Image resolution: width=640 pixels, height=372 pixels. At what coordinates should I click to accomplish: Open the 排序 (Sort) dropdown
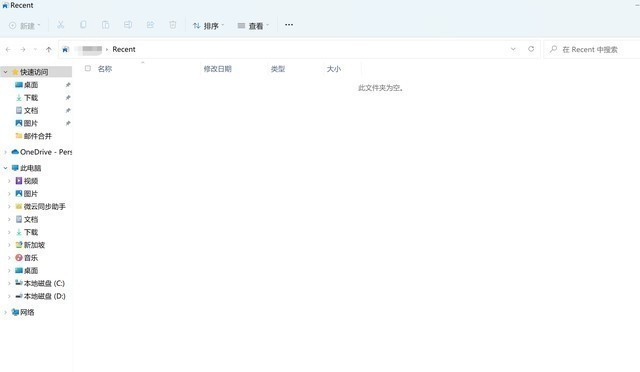208,26
